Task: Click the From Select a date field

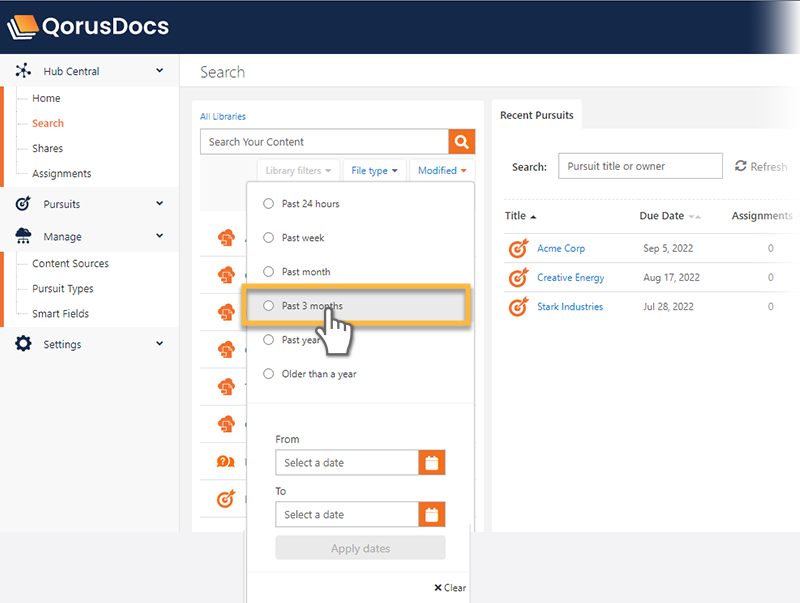Action: (347, 463)
